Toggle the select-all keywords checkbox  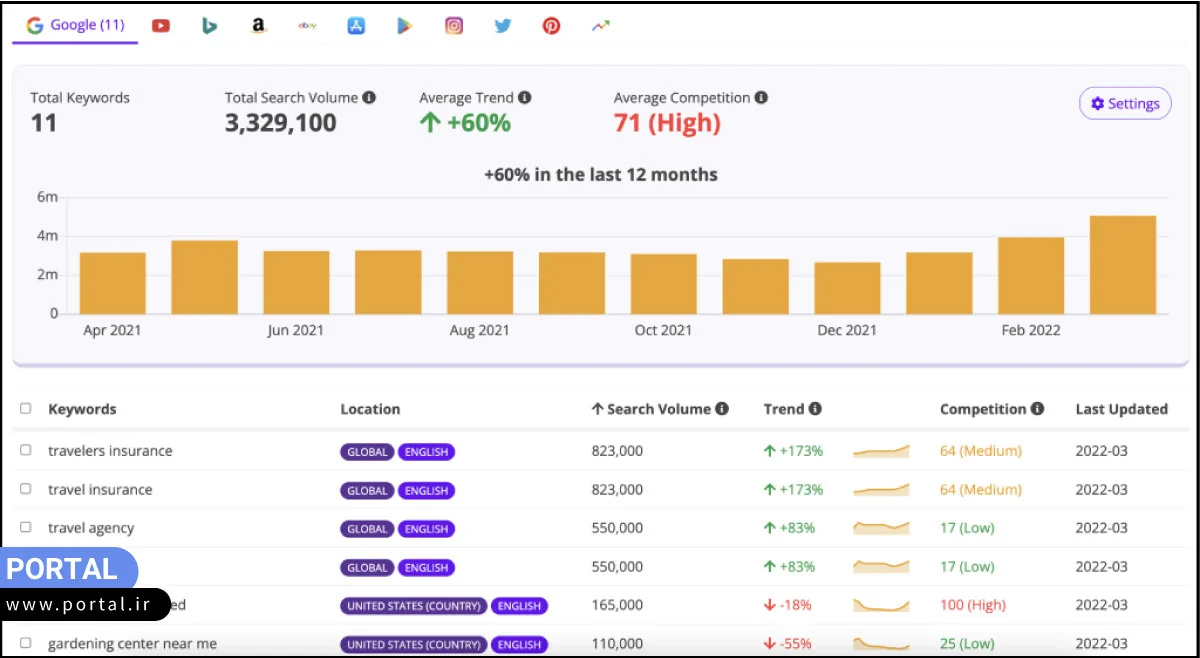click(26, 408)
